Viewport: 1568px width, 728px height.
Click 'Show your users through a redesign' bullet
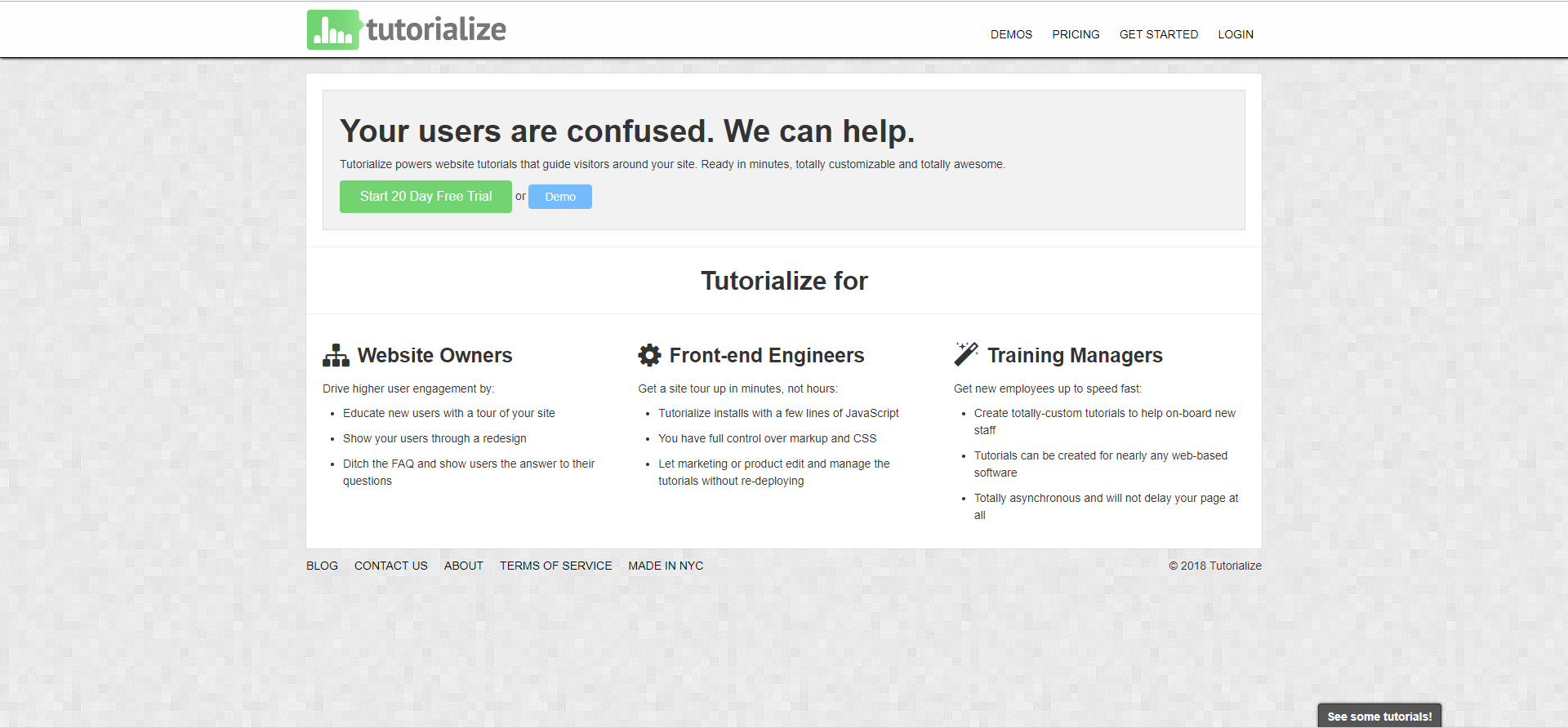(x=434, y=438)
